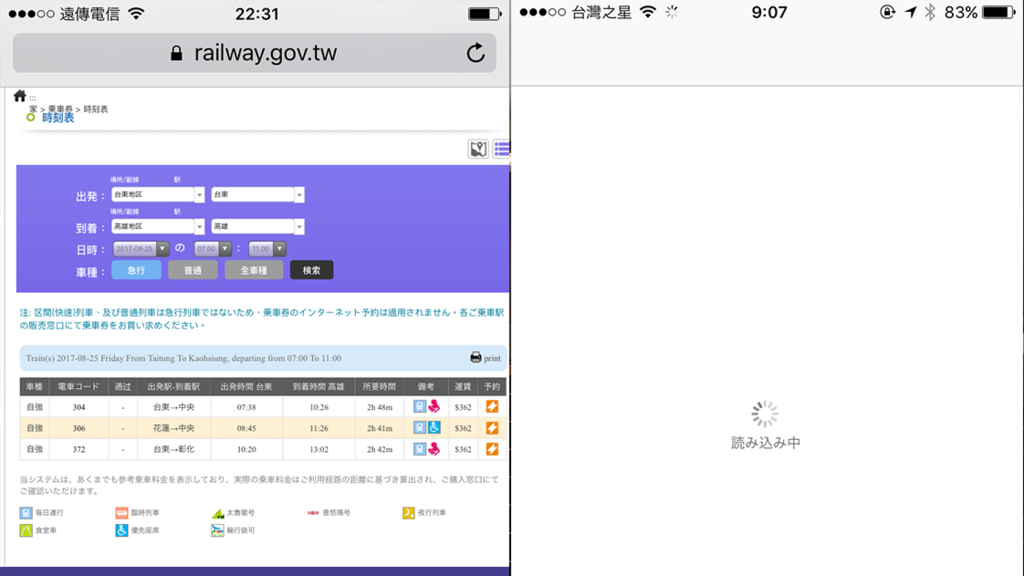Click the 臨時列車 legend icon

tap(121, 513)
